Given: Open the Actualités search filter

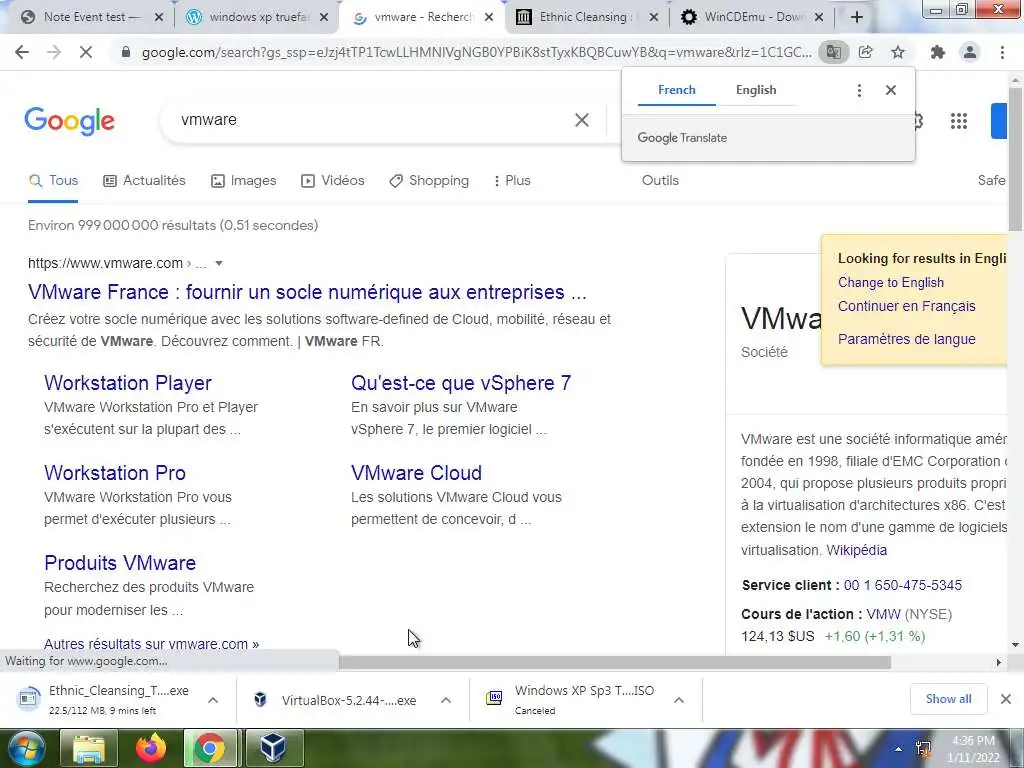Looking at the screenshot, I should pyautogui.click(x=144, y=181).
